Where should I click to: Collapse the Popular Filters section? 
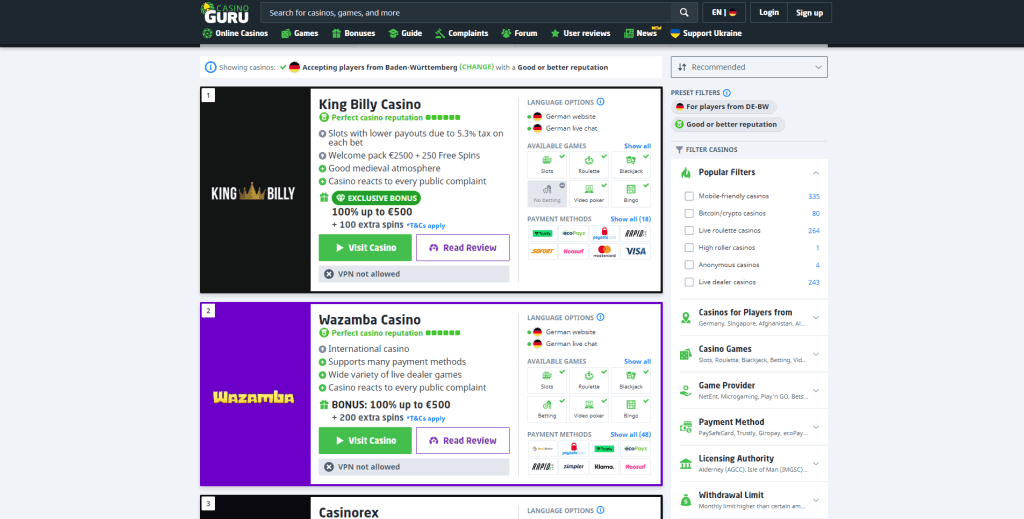tap(816, 173)
